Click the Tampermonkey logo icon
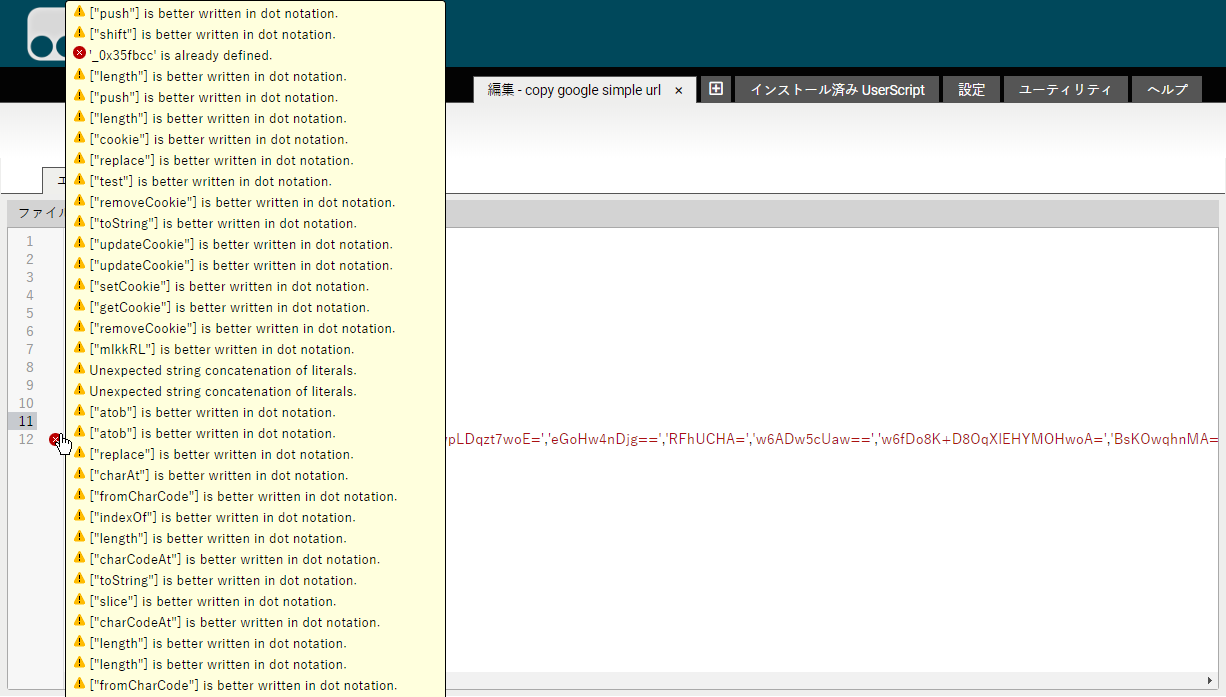This screenshot has height=697, width=1226. (45, 36)
